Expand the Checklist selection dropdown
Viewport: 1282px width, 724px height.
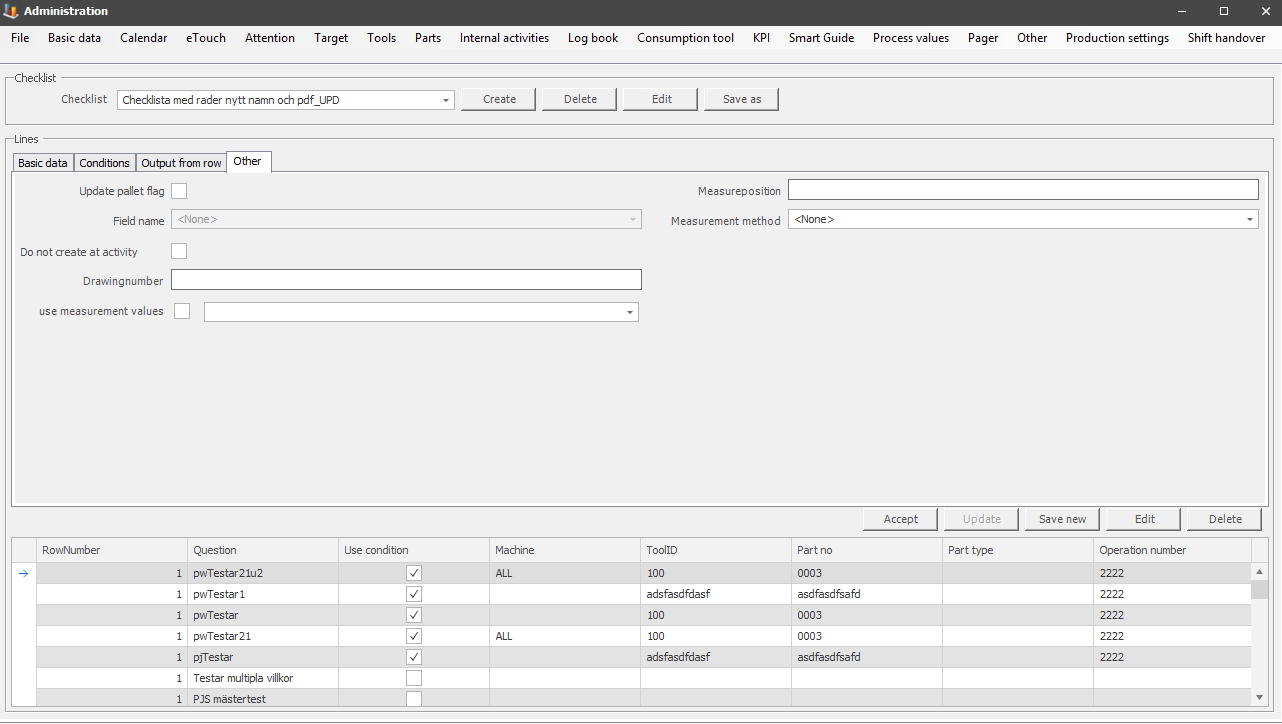pos(445,100)
